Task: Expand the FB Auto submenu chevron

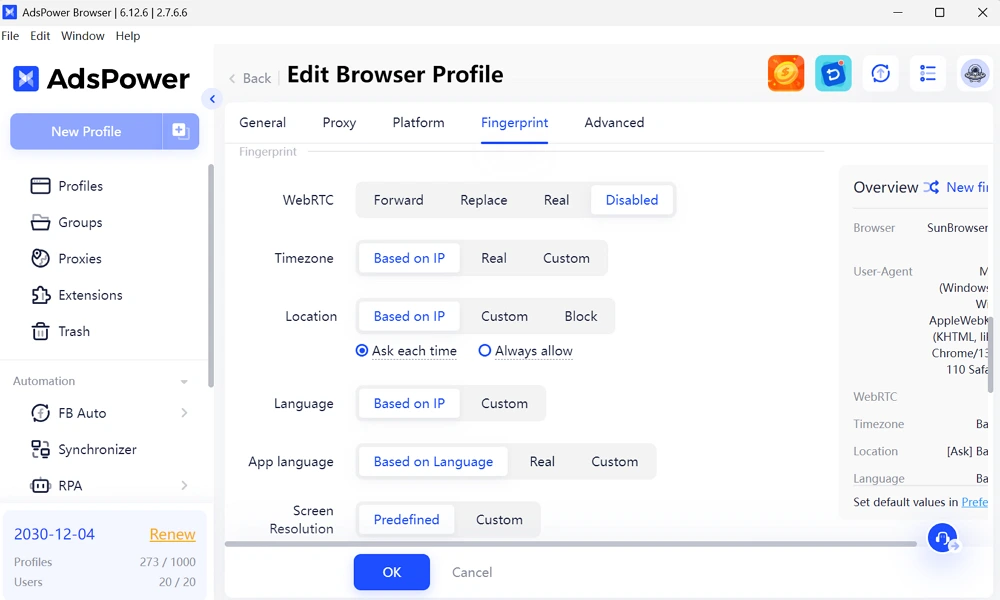Action: click(184, 413)
